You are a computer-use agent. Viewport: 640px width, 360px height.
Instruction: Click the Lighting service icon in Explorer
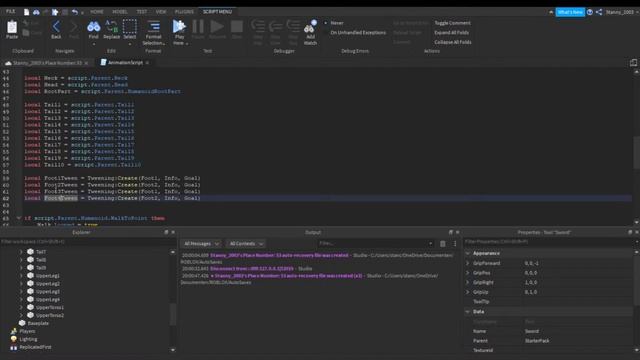14,339
